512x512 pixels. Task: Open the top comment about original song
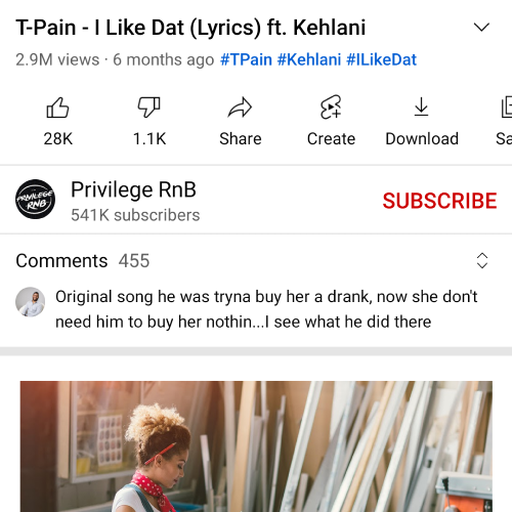tap(266, 309)
